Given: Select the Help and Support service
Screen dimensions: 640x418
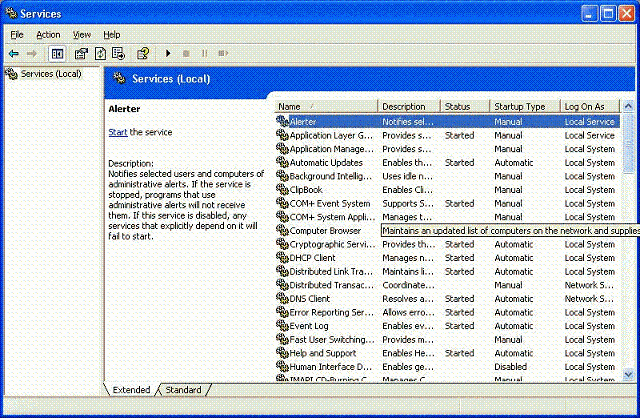Looking at the screenshot, I should coord(447,353).
